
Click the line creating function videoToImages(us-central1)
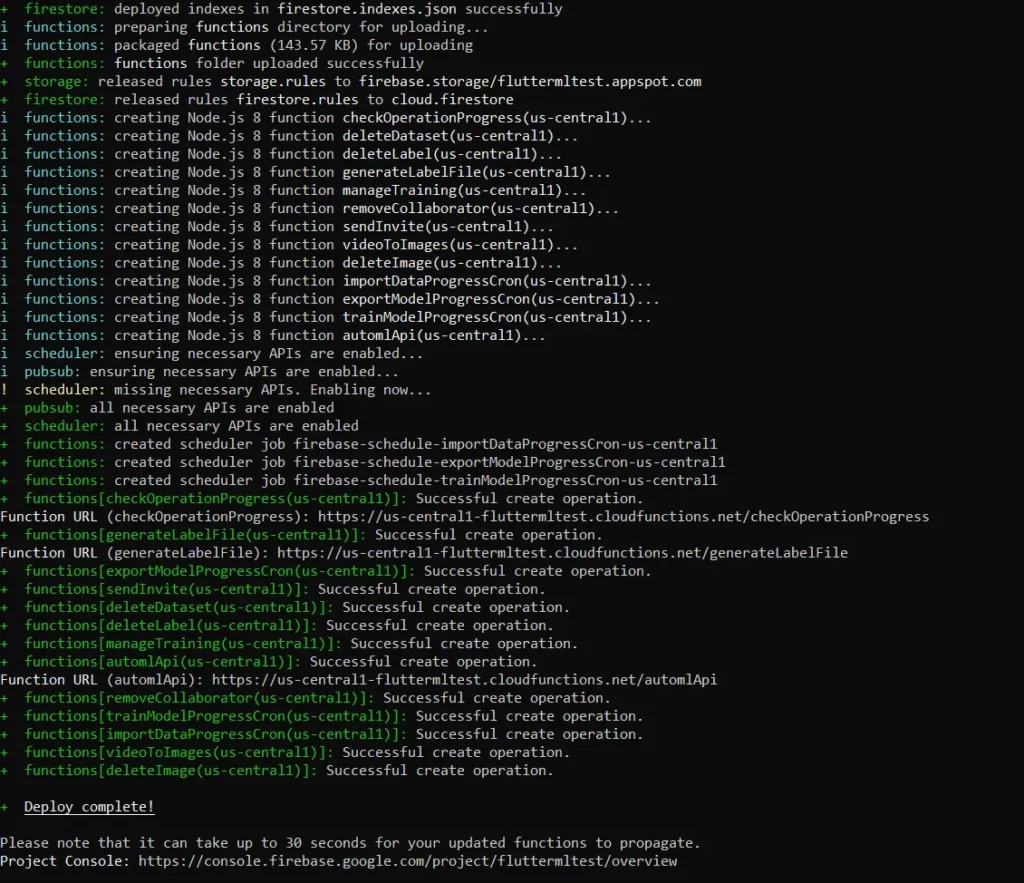coord(289,245)
